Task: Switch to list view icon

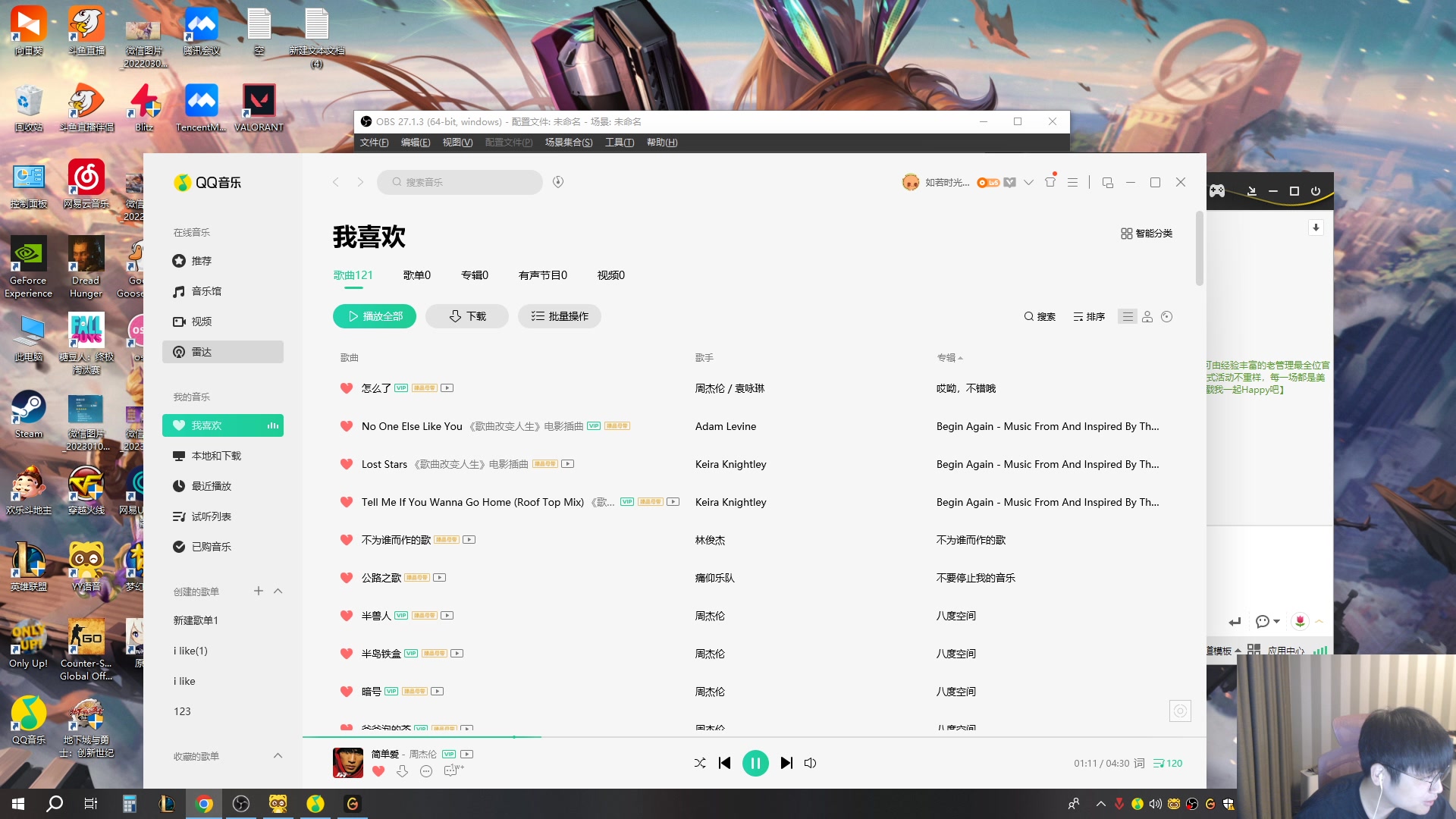Action: (x=1128, y=317)
